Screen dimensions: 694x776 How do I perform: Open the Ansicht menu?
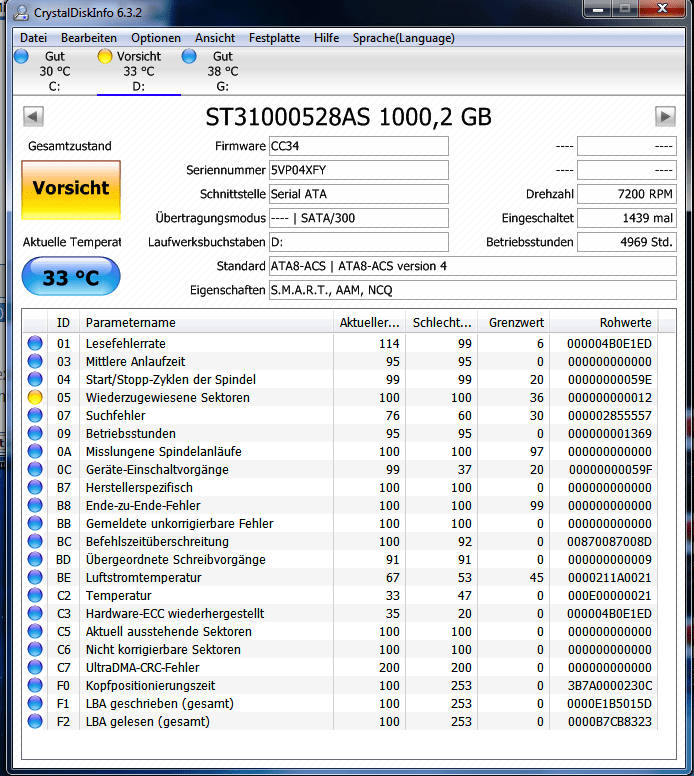tap(215, 38)
